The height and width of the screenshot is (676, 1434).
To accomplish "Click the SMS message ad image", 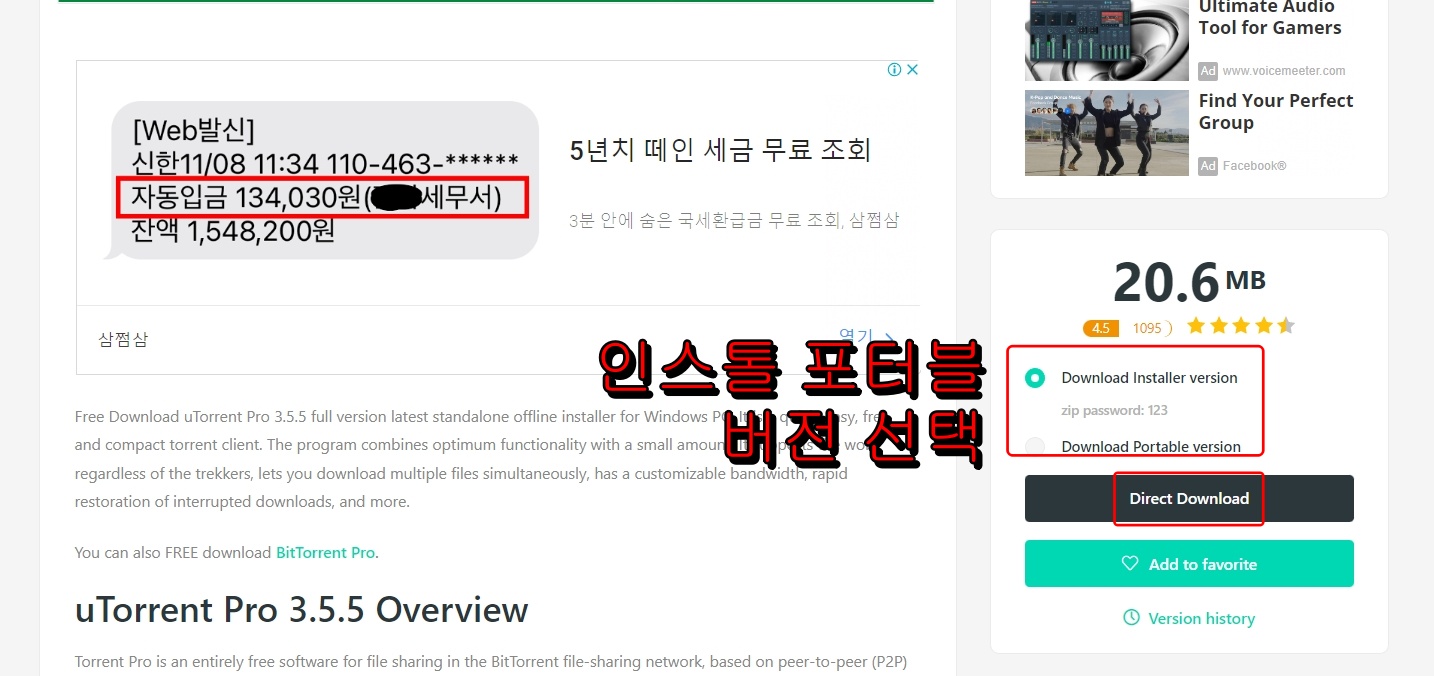I will [320, 180].
